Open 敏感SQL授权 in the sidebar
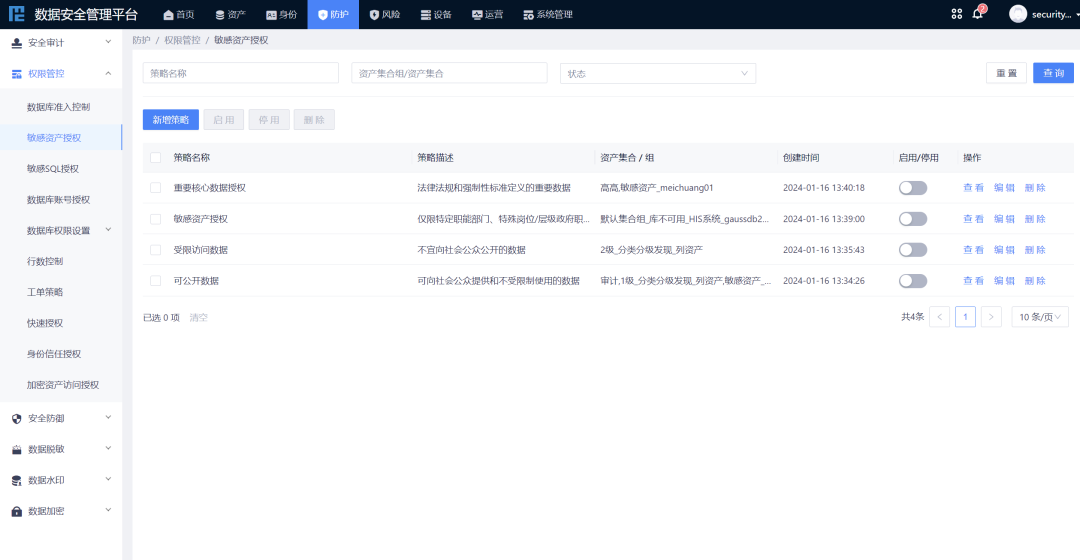This screenshot has height=560, width=1080. (53, 168)
